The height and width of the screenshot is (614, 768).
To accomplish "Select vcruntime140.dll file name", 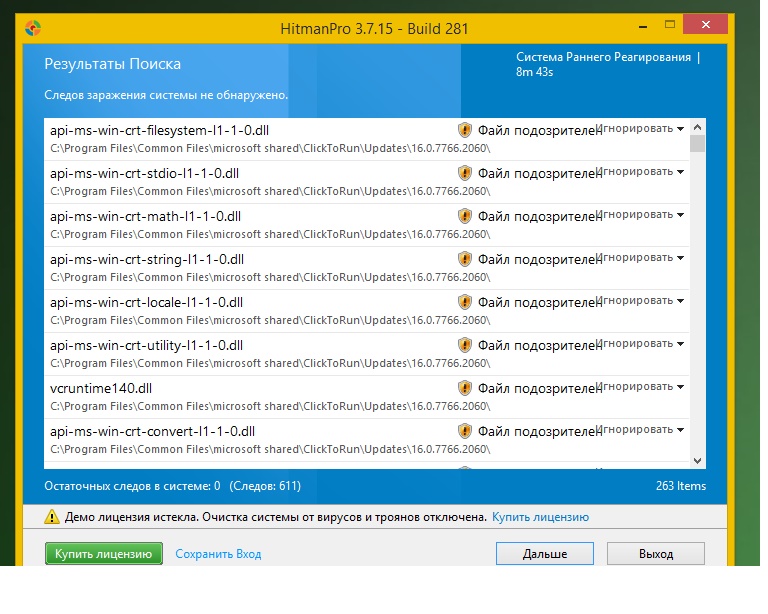I will [101, 388].
